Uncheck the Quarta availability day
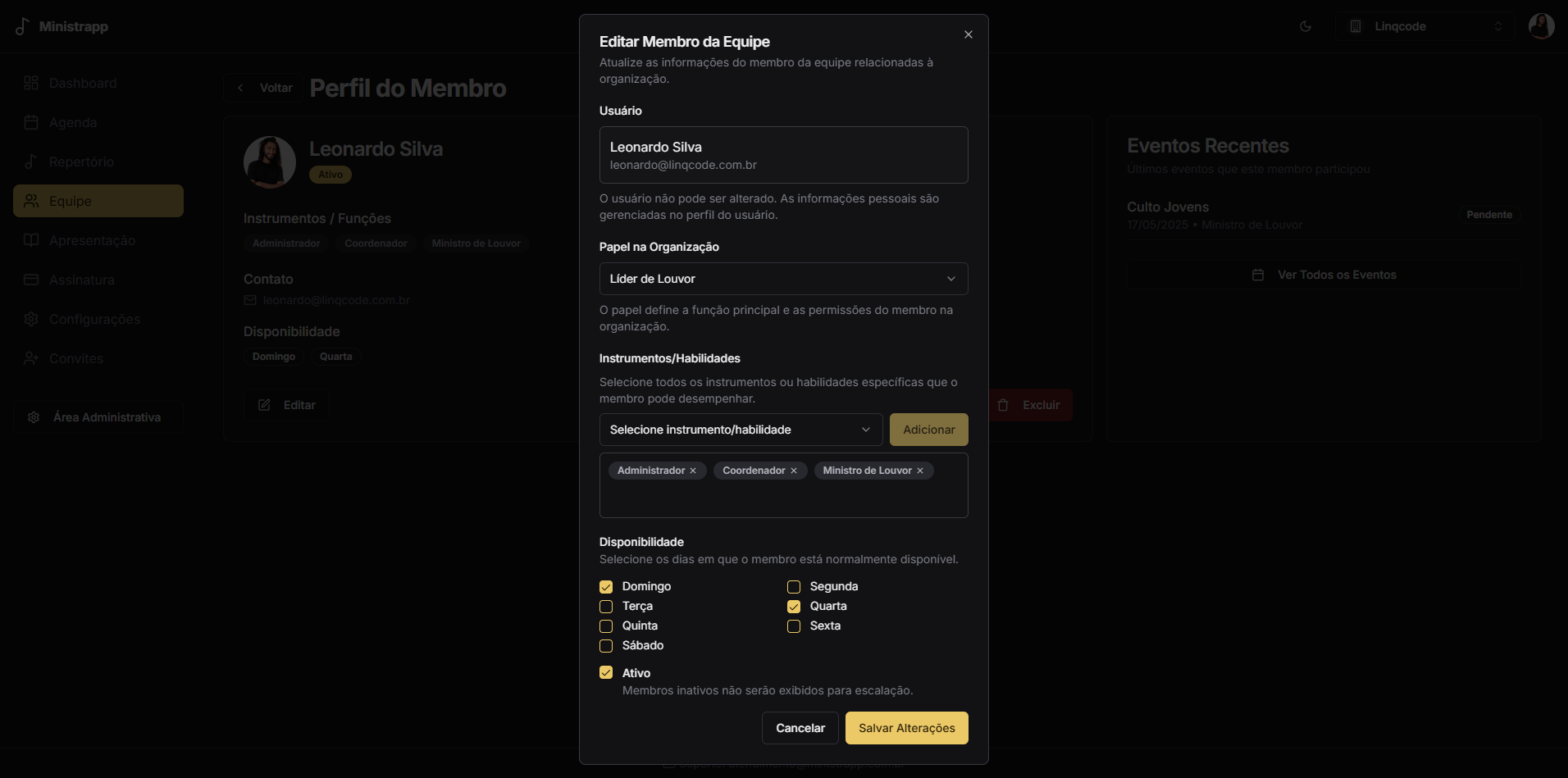Screen dimensions: 1568x778 793,607
